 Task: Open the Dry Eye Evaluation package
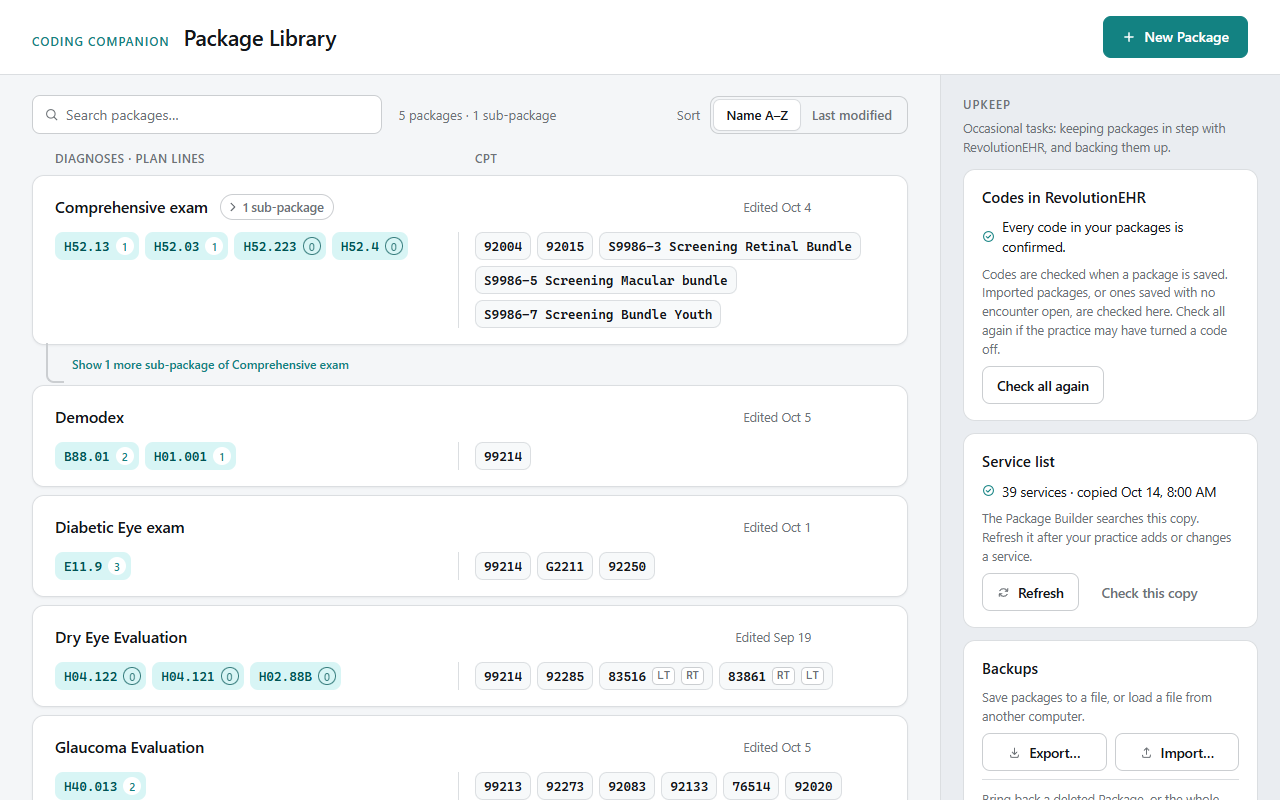pyautogui.click(x=470, y=656)
